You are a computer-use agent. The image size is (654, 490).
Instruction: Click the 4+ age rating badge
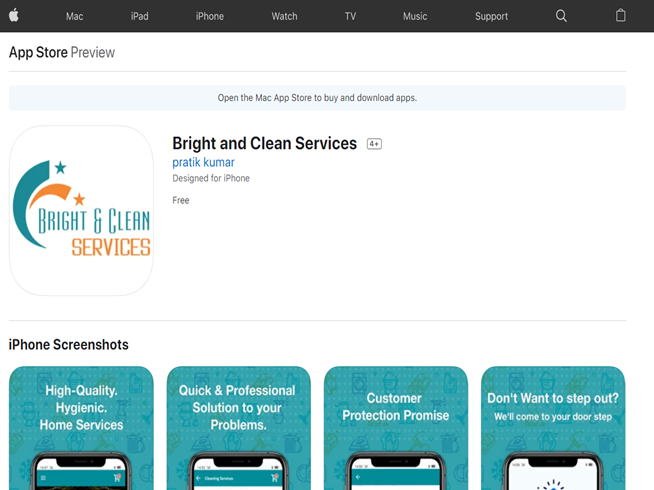click(x=374, y=144)
